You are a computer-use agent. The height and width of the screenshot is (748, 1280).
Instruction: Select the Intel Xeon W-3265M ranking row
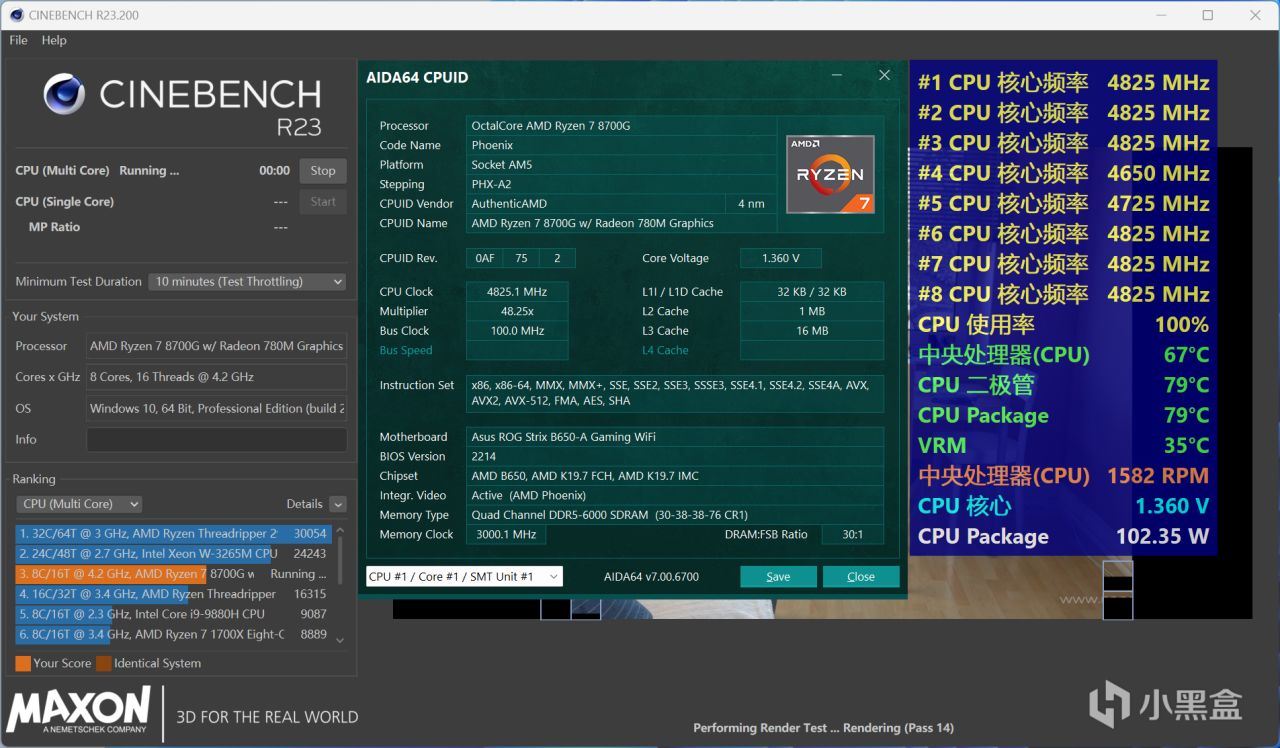coord(173,554)
